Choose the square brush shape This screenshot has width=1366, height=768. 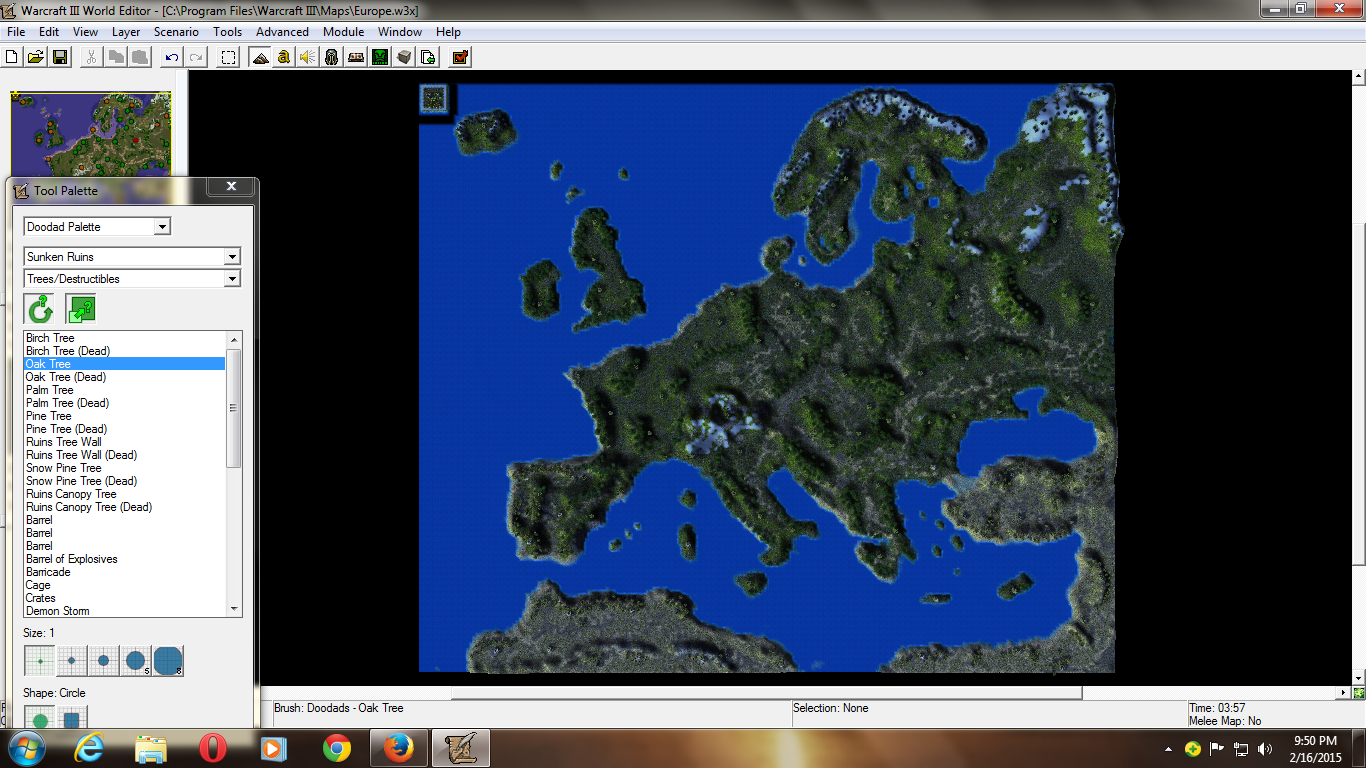[71, 718]
